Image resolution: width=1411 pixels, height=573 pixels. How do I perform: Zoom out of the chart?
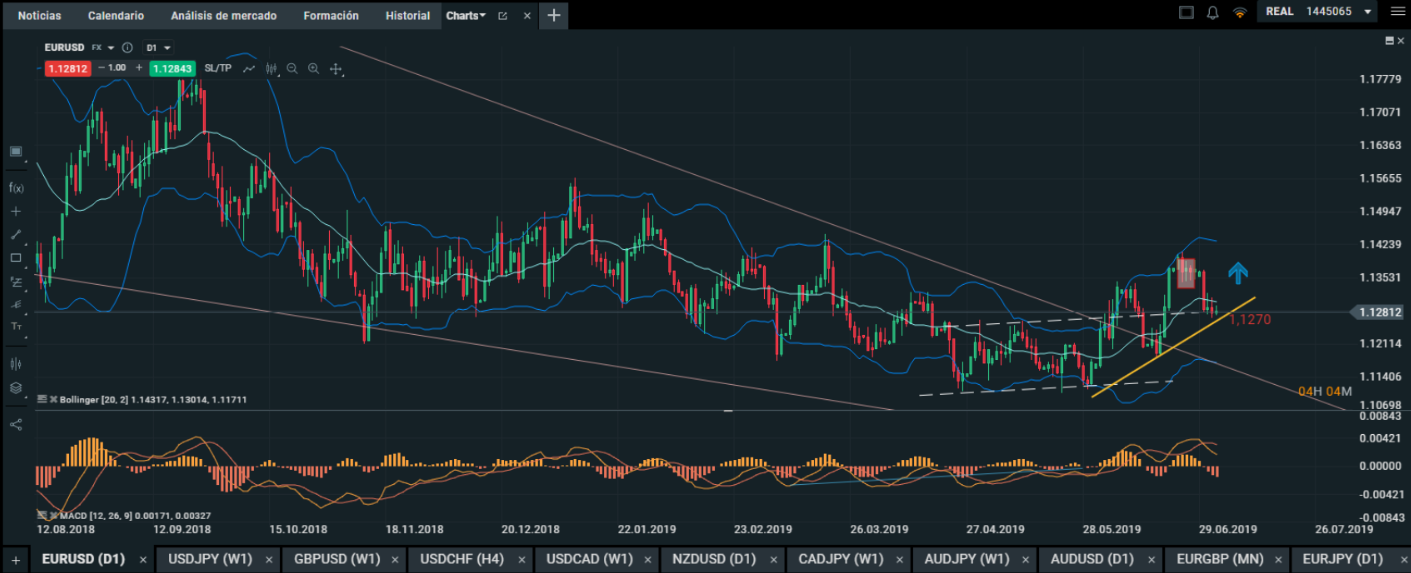click(x=292, y=68)
